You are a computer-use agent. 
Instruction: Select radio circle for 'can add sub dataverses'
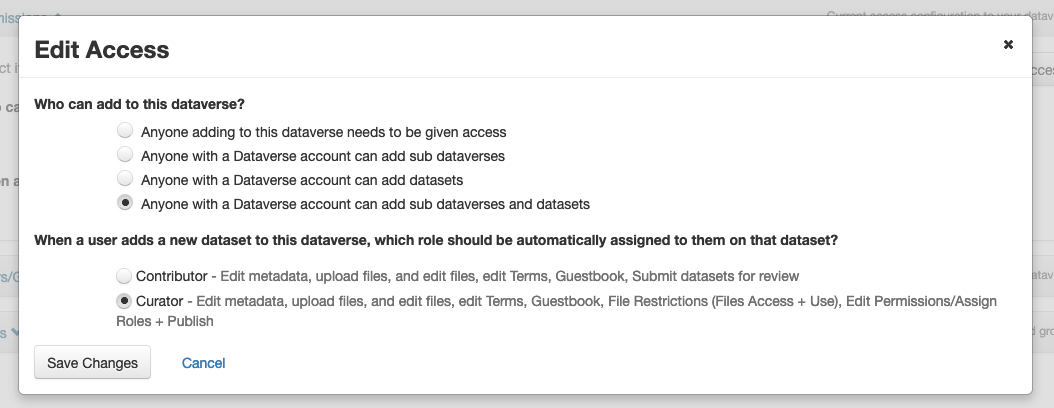[125, 155]
